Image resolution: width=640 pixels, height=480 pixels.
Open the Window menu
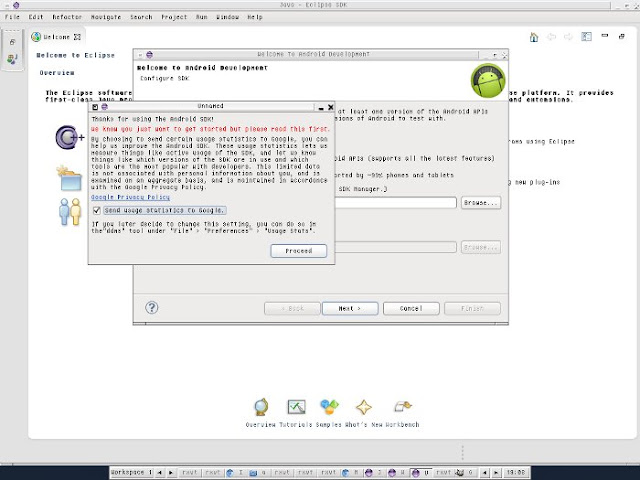(227, 17)
